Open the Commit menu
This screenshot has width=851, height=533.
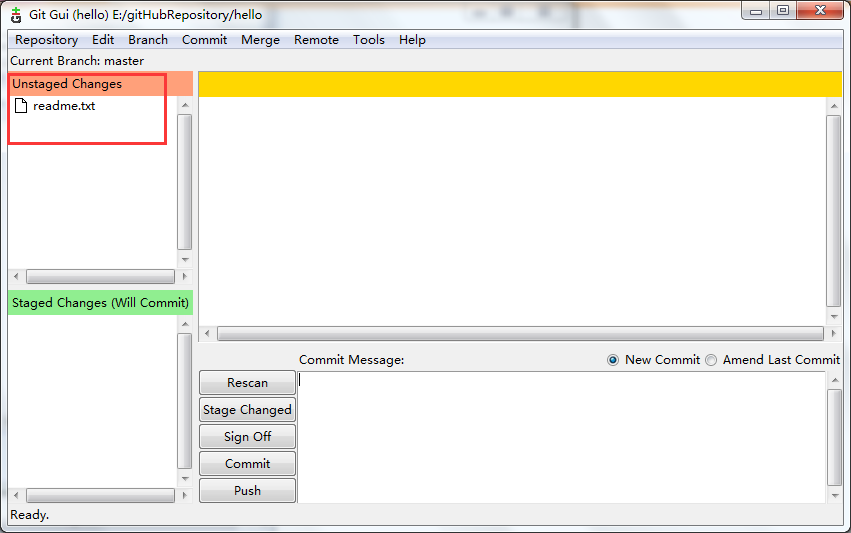coord(204,40)
